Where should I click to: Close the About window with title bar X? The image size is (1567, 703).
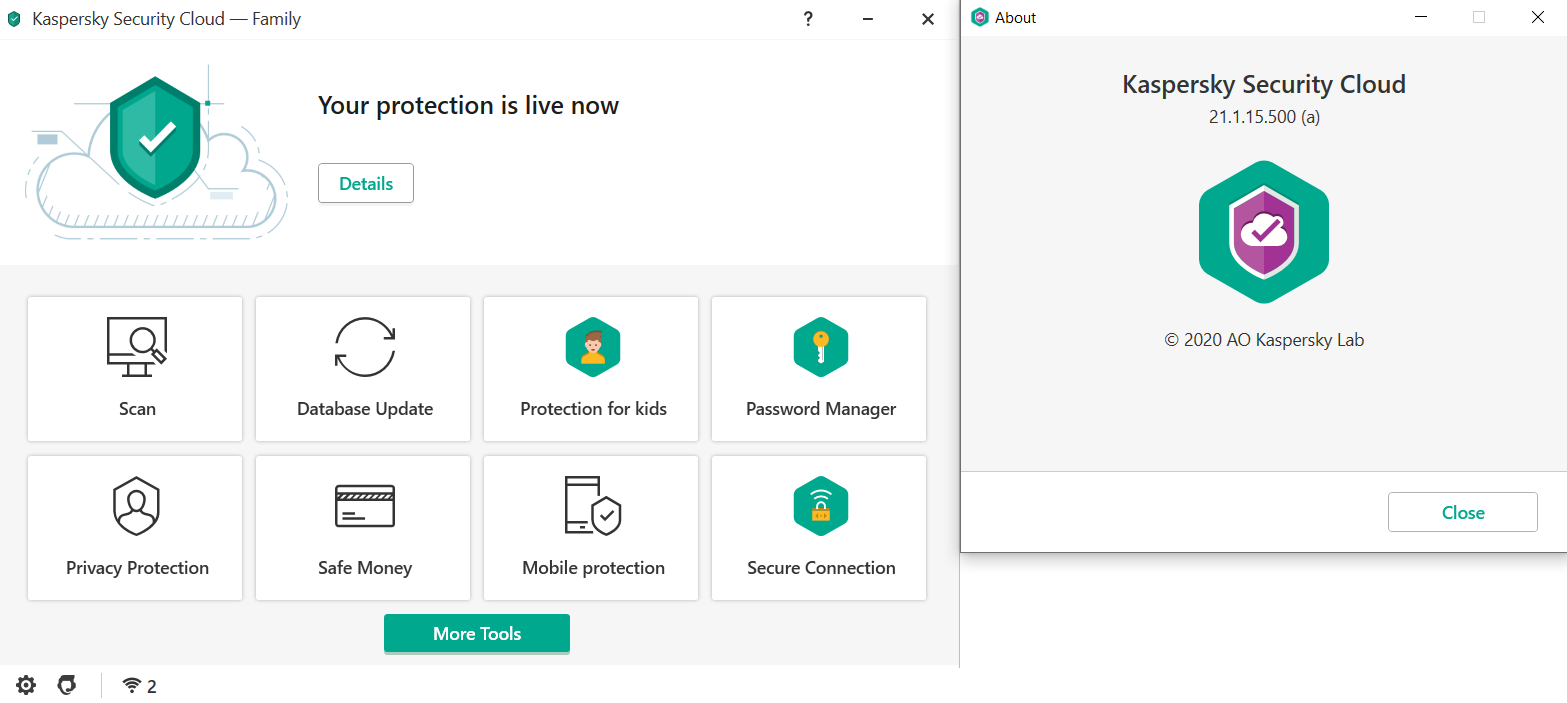1538,17
